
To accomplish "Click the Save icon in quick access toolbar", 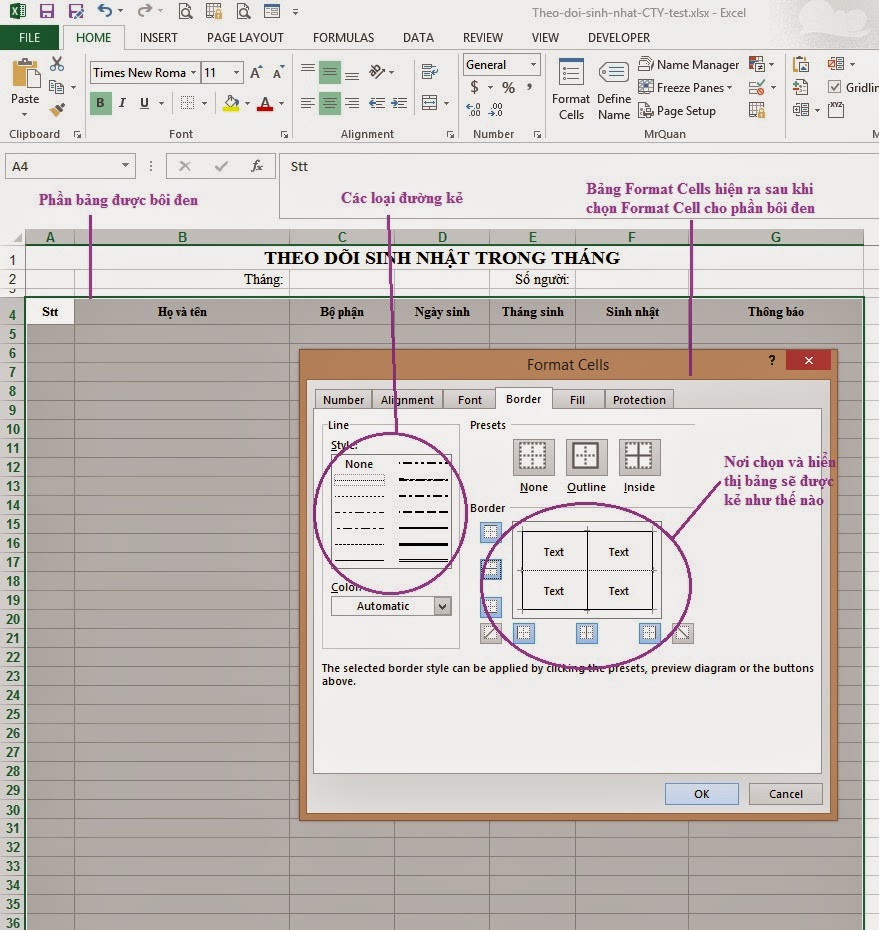I will tap(46, 11).
